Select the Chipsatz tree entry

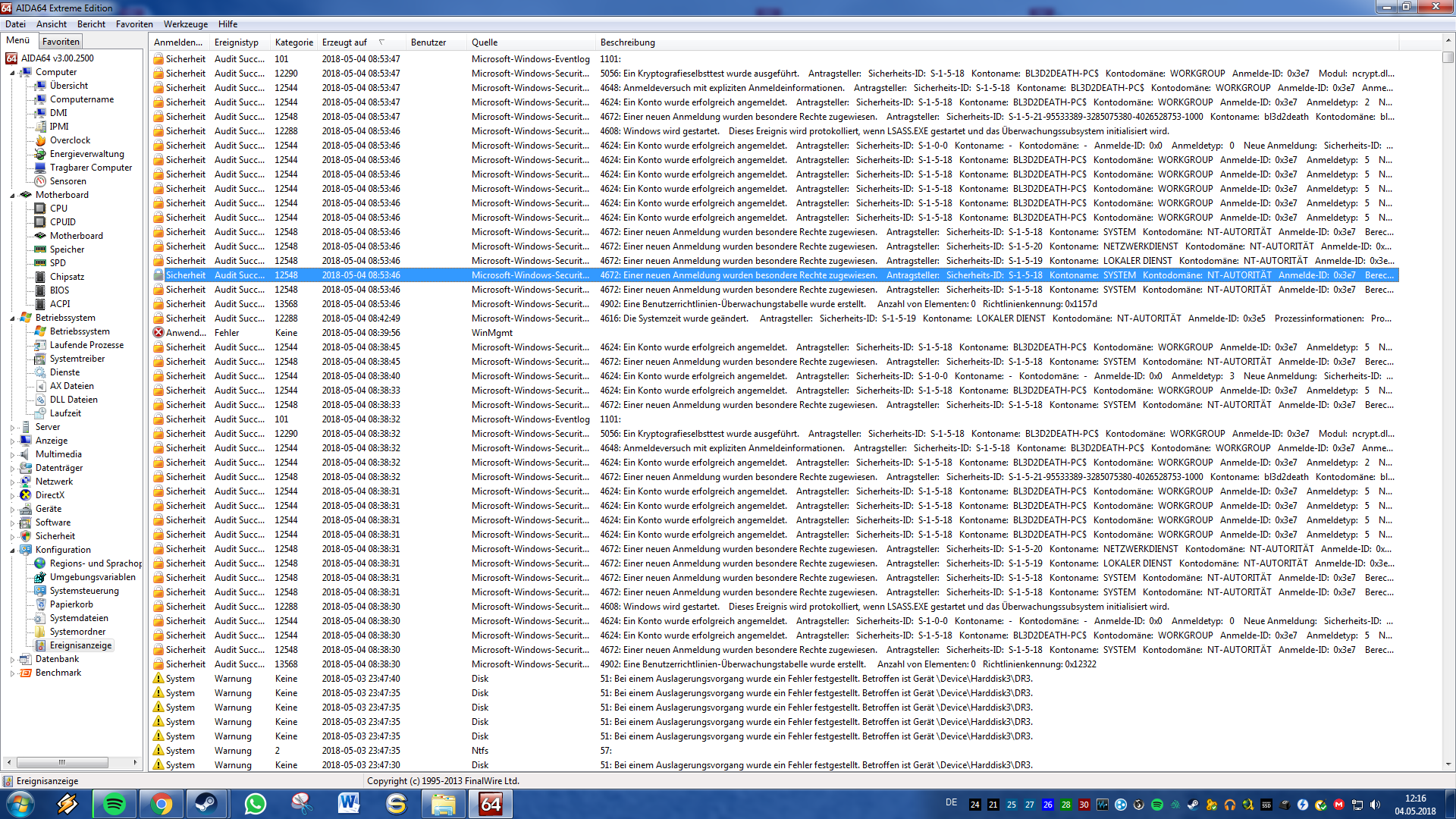coord(67,277)
